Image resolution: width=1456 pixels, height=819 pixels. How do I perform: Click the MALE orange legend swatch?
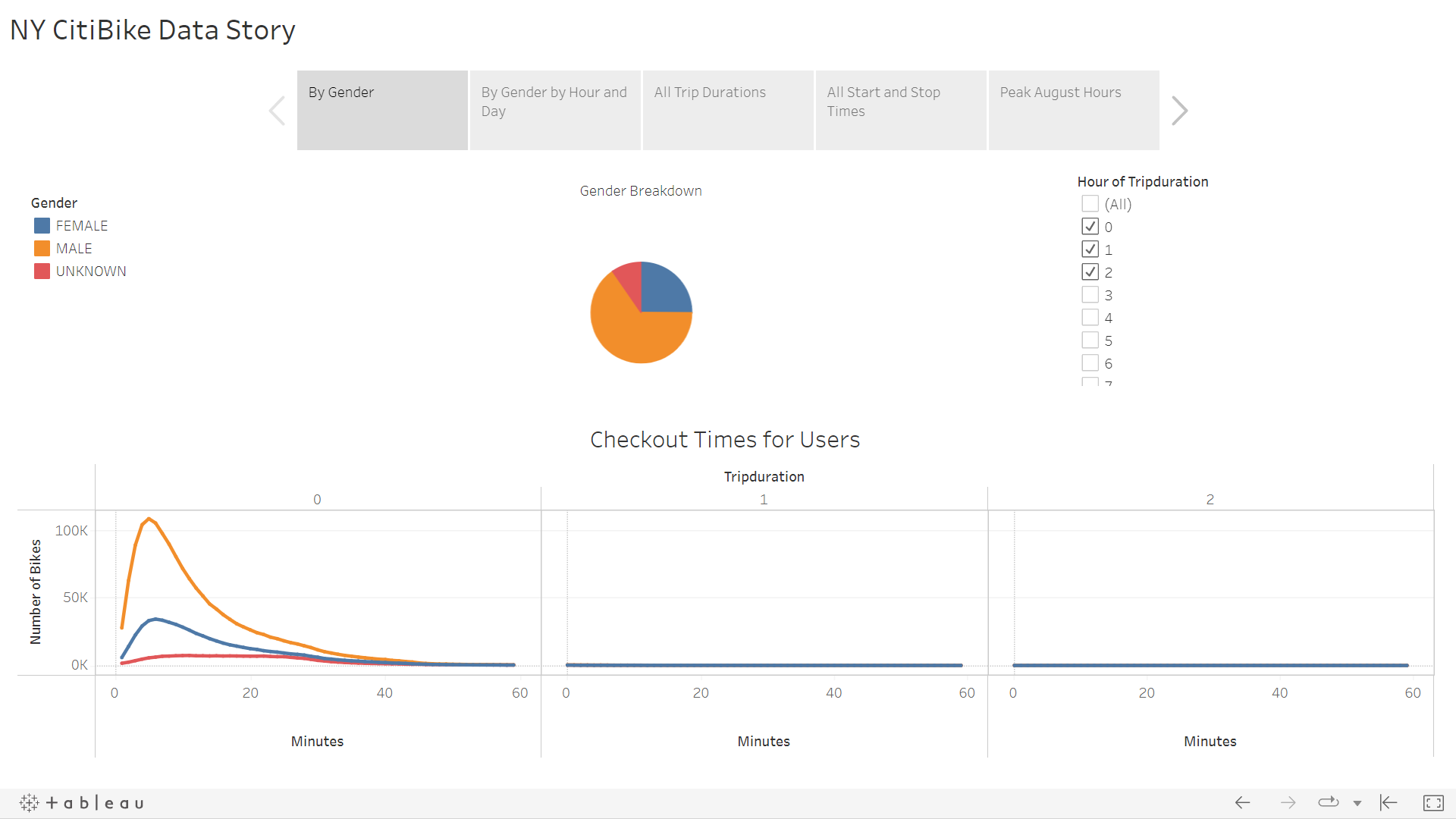coord(42,249)
